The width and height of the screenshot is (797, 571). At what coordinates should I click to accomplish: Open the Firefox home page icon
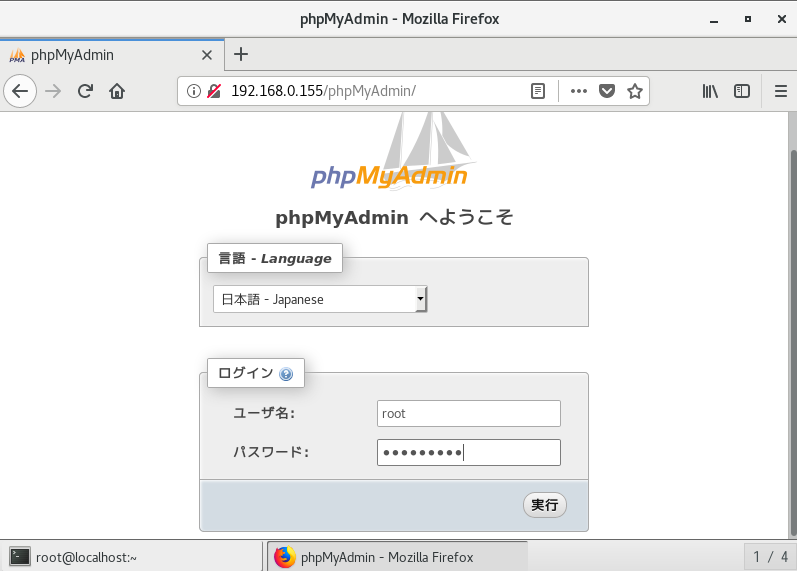[117, 91]
